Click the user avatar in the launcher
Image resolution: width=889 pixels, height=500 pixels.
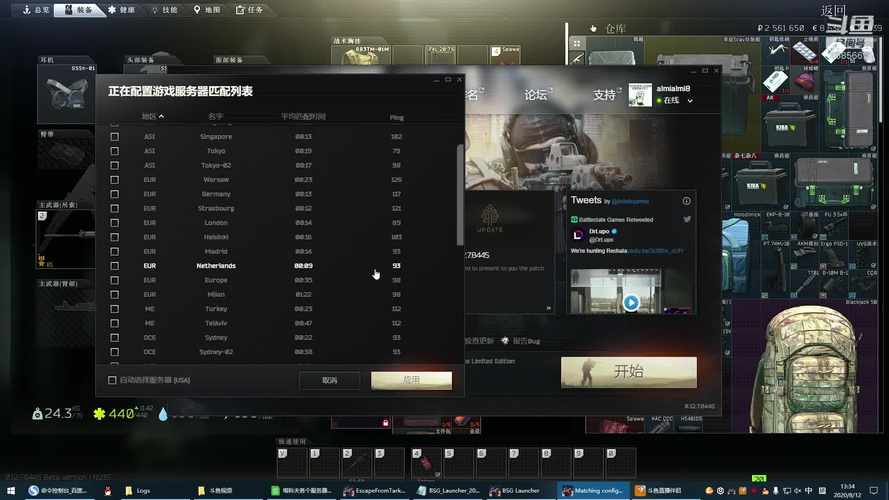tap(640, 95)
